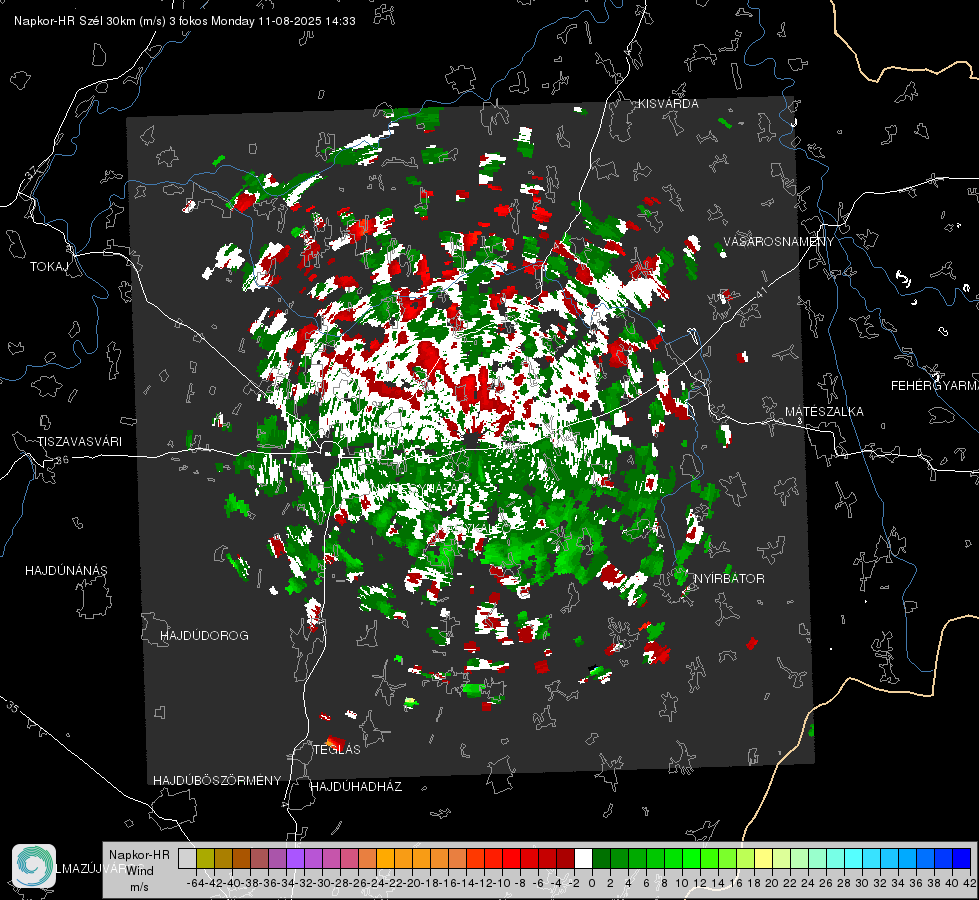This screenshot has height=900, width=979.
Task: Click the 20 value on the wind scale
Action: pos(772,884)
